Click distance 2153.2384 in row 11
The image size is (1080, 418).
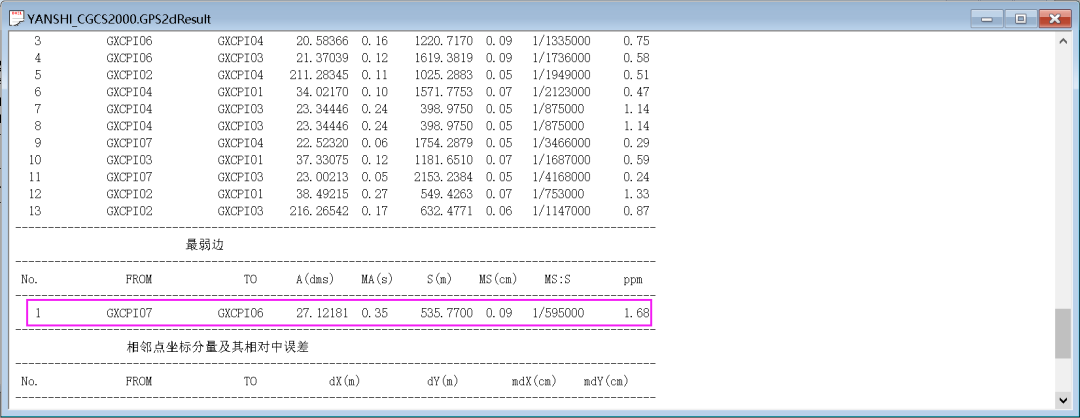click(x=444, y=177)
